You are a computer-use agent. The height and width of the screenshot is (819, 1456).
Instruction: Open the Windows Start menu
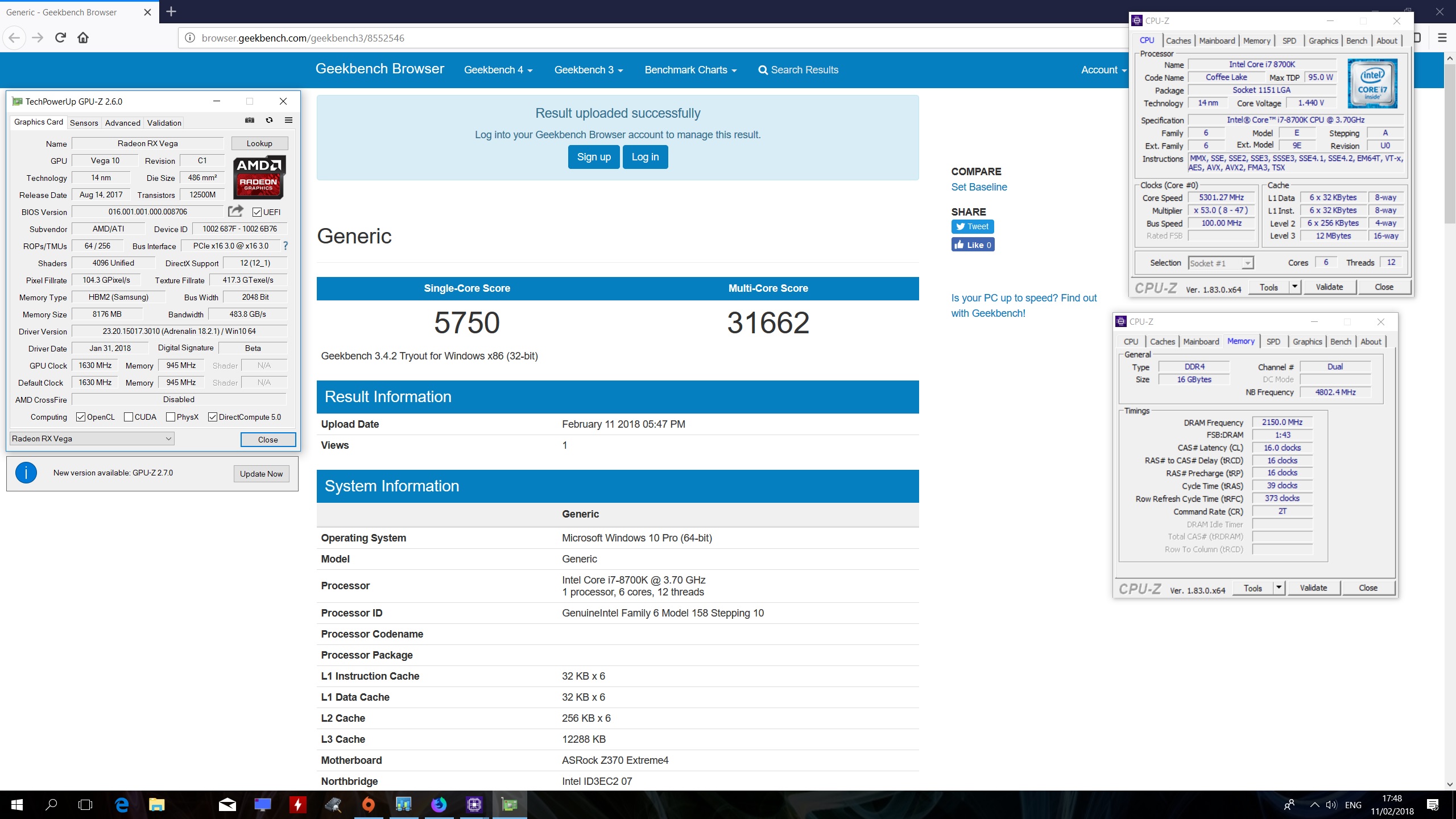(17, 804)
